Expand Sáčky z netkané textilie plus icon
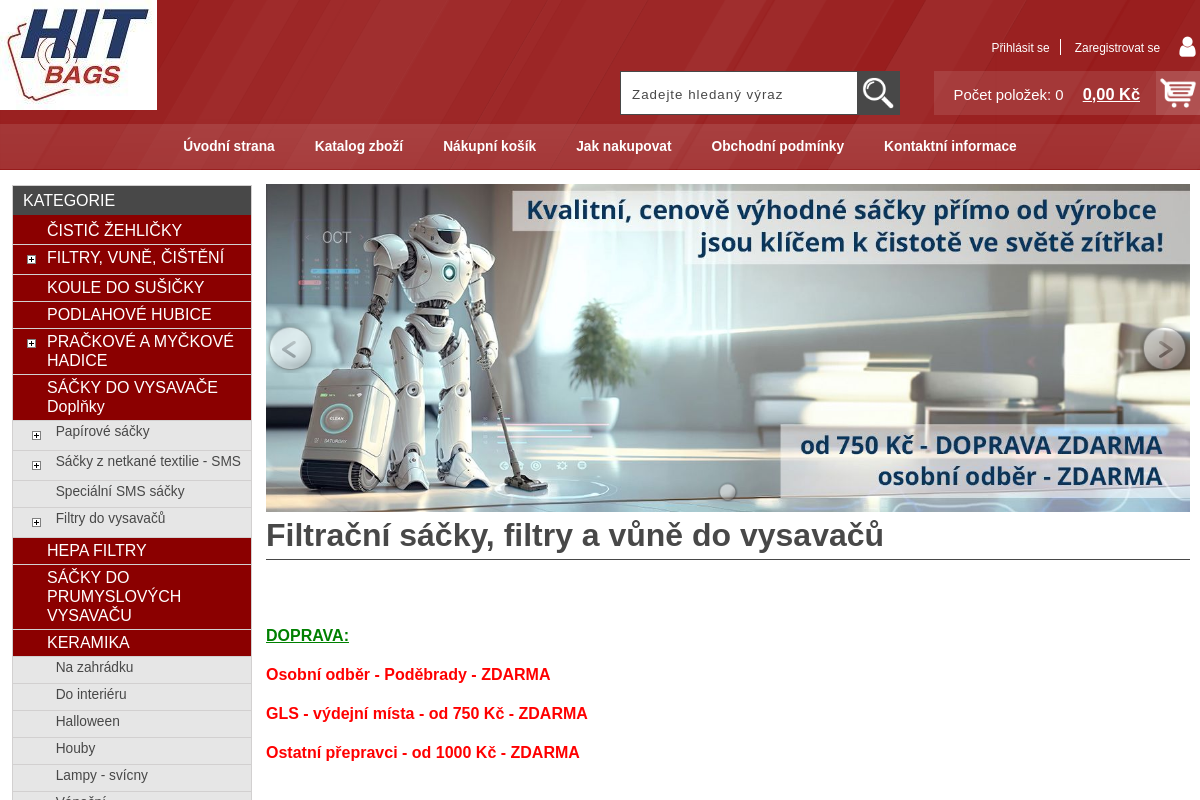The height and width of the screenshot is (800, 1200). (36, 465)
